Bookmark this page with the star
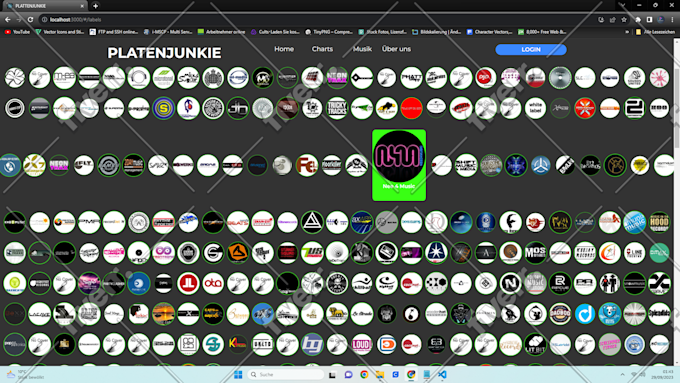The height and width of the screenshot is (383, 680). [x=624, y=20]
